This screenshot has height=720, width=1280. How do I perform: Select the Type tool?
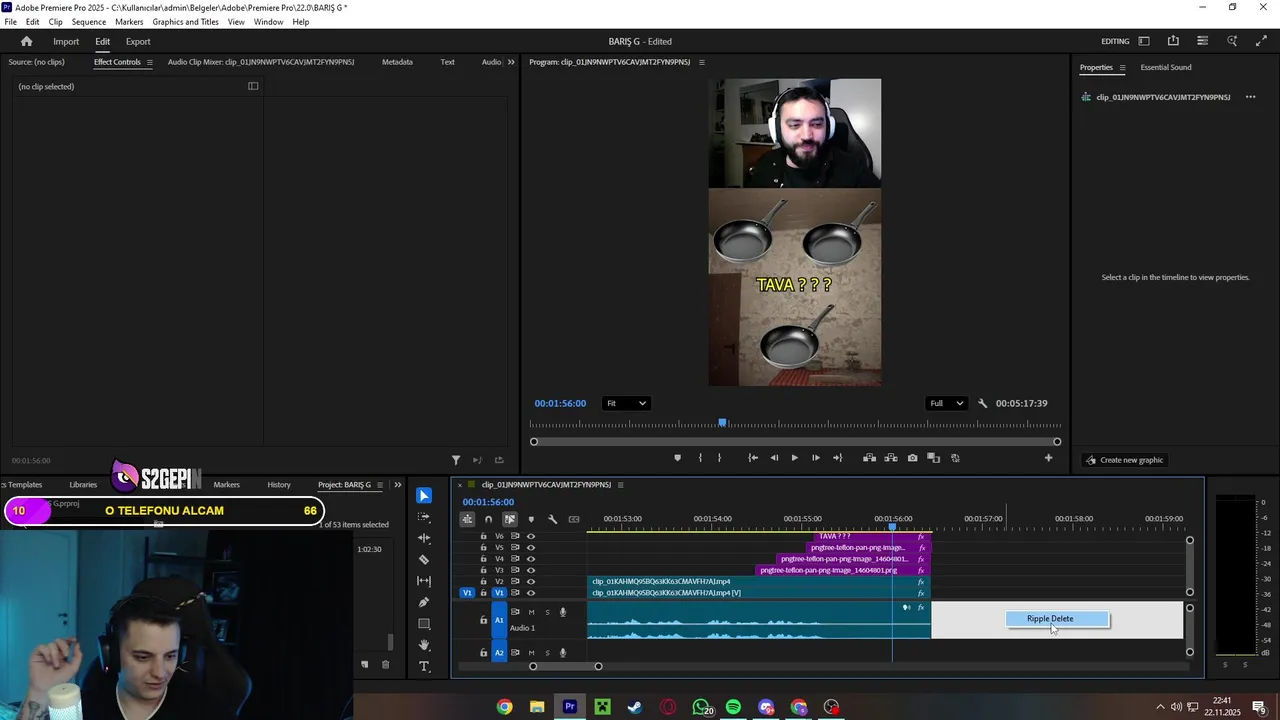point(424,667)
